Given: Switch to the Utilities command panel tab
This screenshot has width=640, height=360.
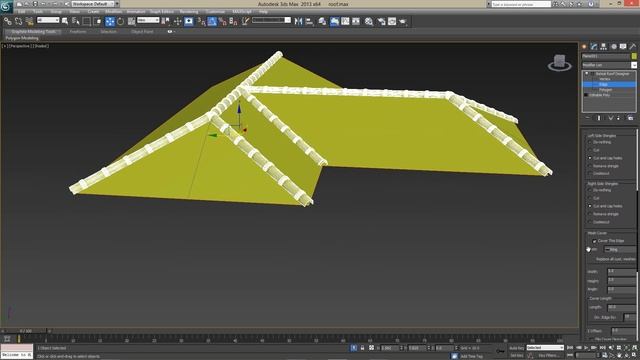Looking at the screenshot, I should (633, 47).
